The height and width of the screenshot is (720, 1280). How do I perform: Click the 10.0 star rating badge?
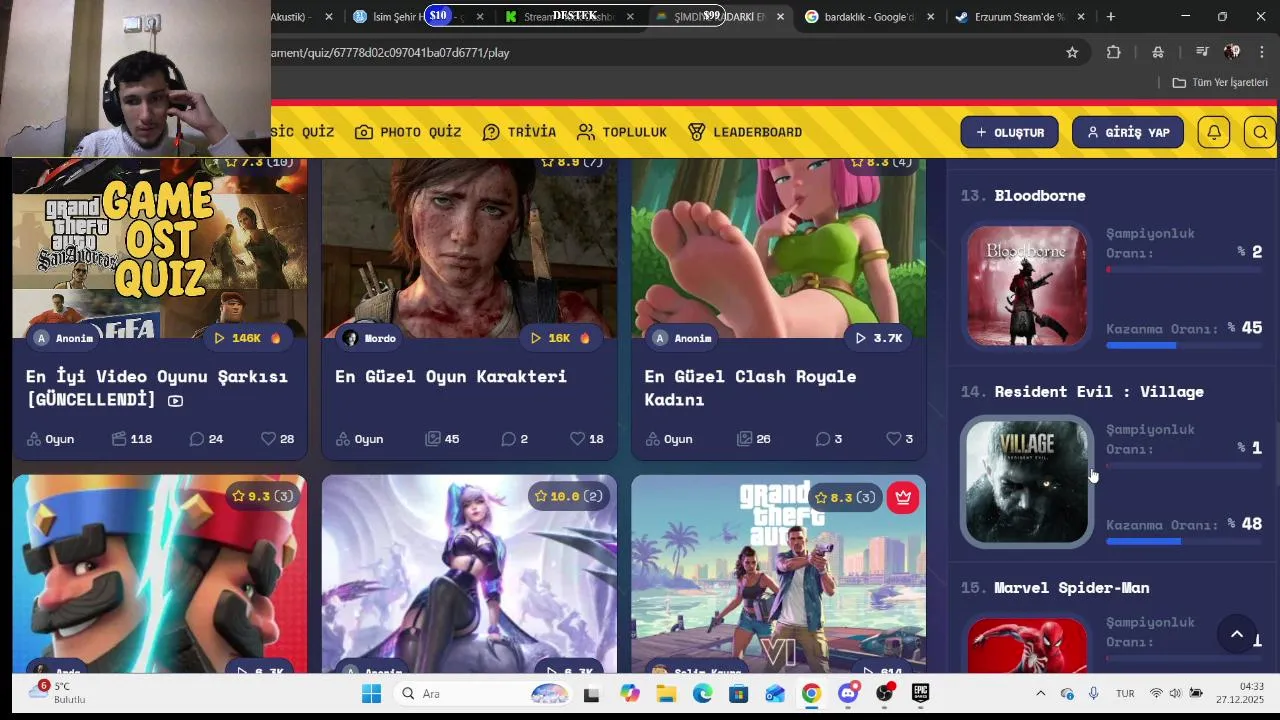tap(568, 496)
